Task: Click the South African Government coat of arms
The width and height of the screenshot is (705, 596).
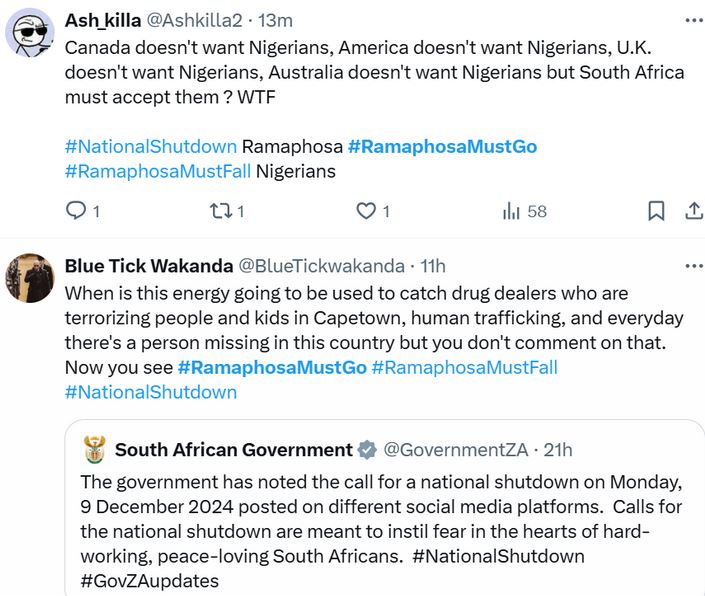Action: click(x=93, y=449)
